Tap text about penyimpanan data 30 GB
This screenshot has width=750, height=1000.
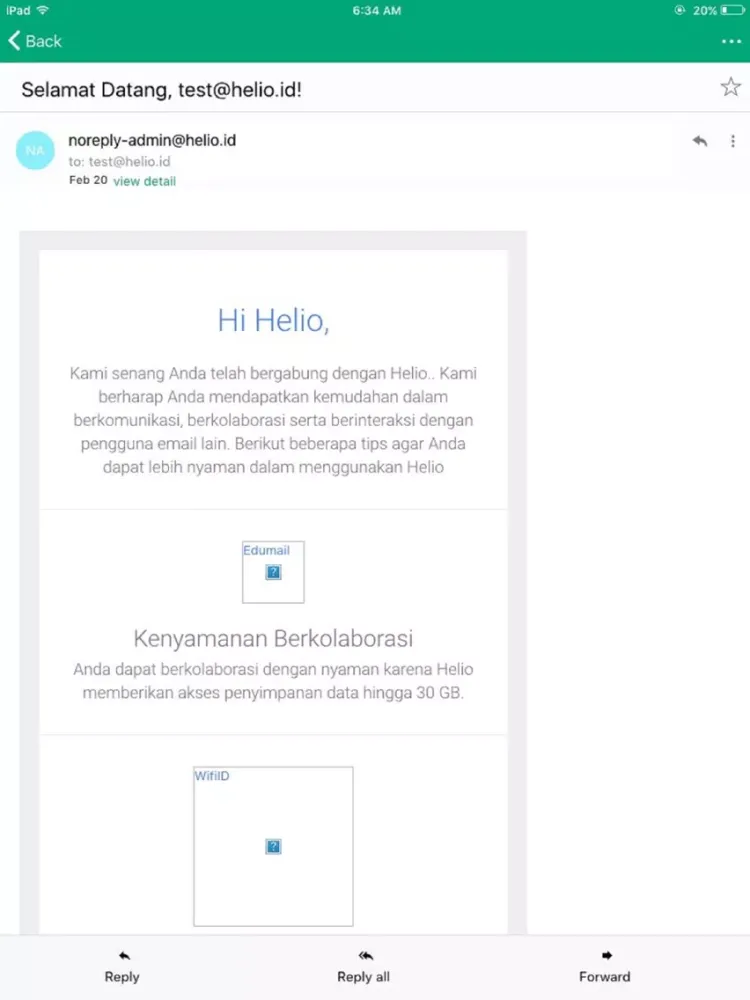(273, 681)
